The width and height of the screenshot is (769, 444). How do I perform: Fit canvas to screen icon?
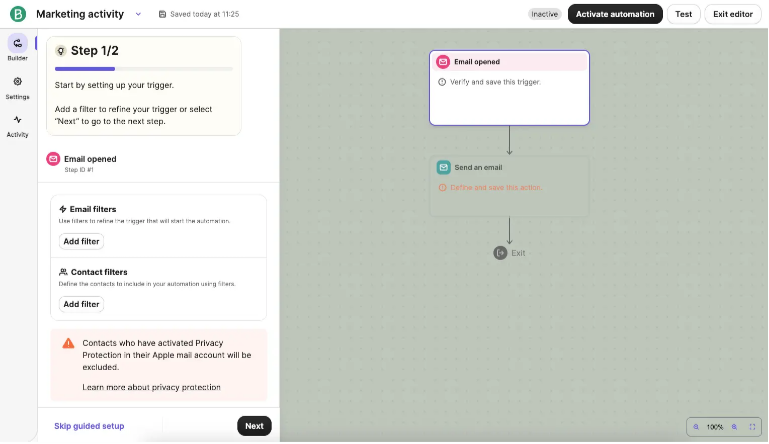tap(752, 427)
